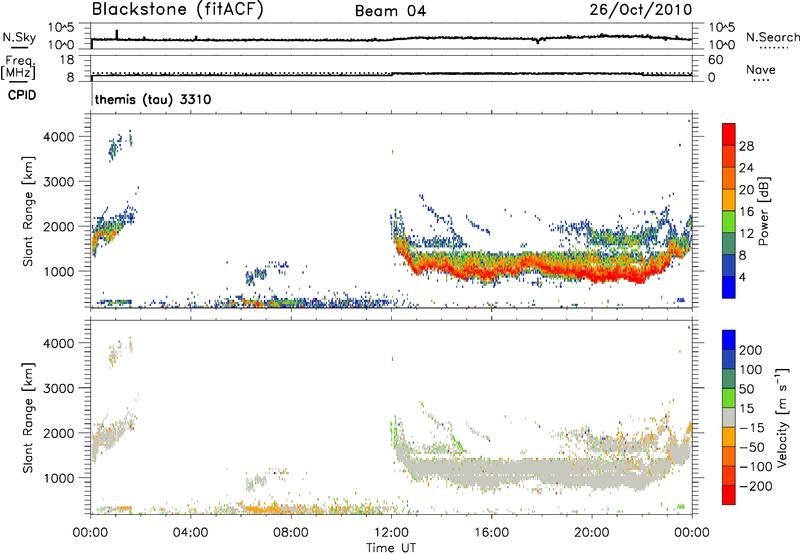Click the date "26/Oct/2010"
Image resolution: width=800 pixels, height=554 pixels.
[641, 9]
